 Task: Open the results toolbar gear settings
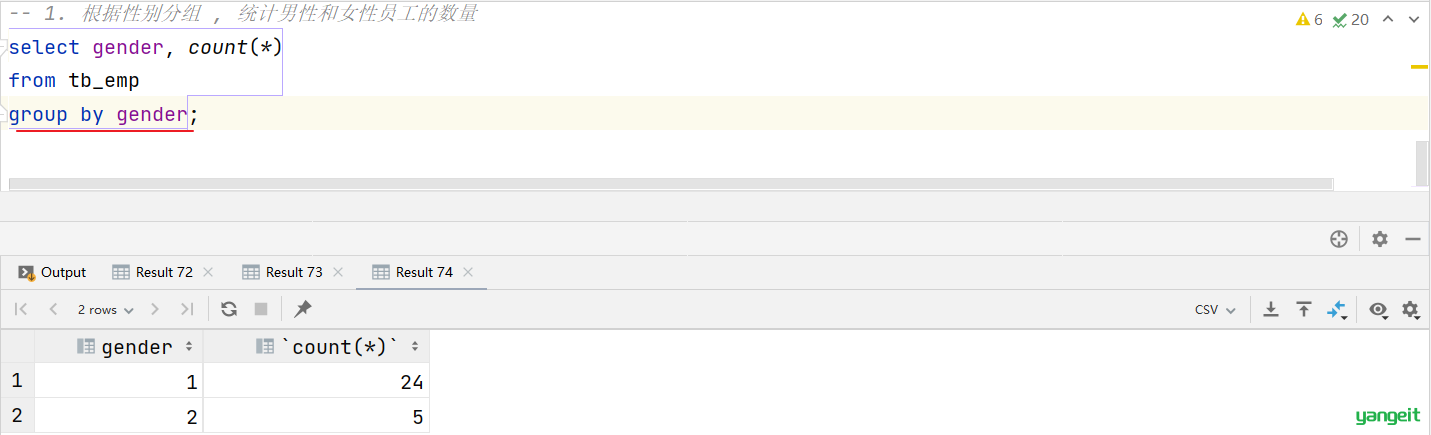click(1410, 310)
